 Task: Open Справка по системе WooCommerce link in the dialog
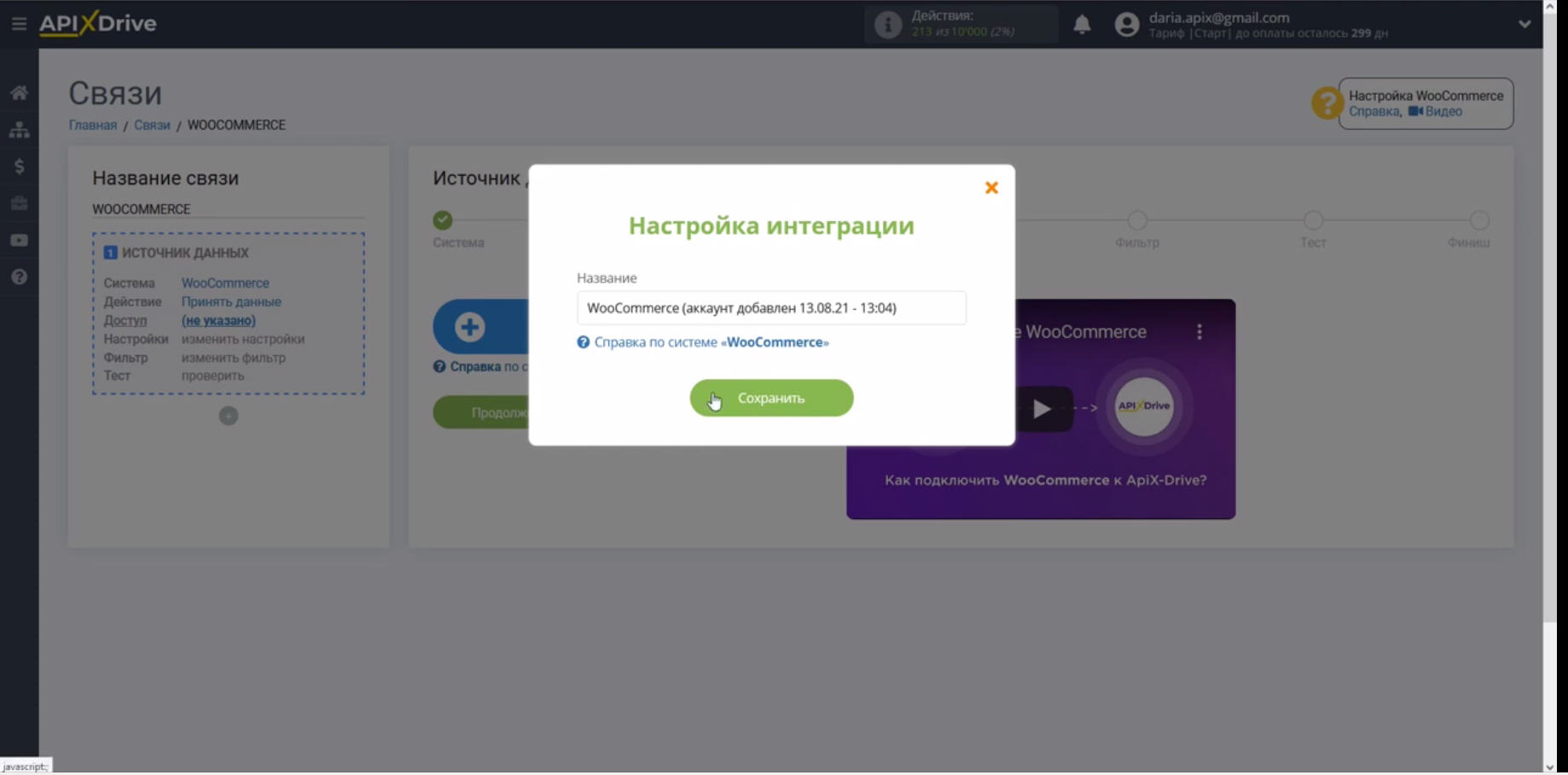tap(711, 342)
